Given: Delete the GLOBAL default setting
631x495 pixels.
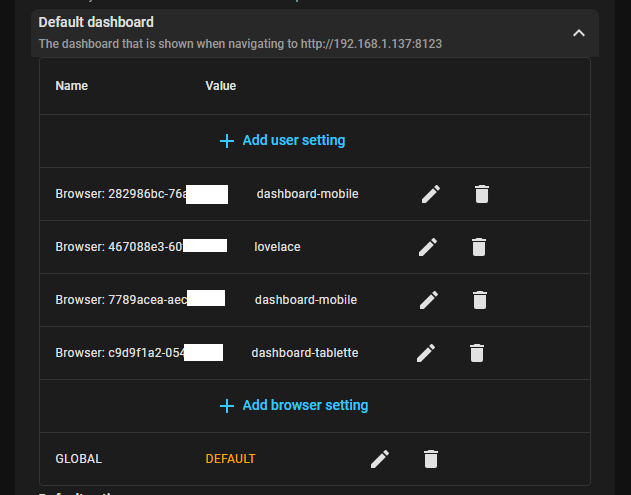Looking at the screenshot, I should [x=431, y=459].
